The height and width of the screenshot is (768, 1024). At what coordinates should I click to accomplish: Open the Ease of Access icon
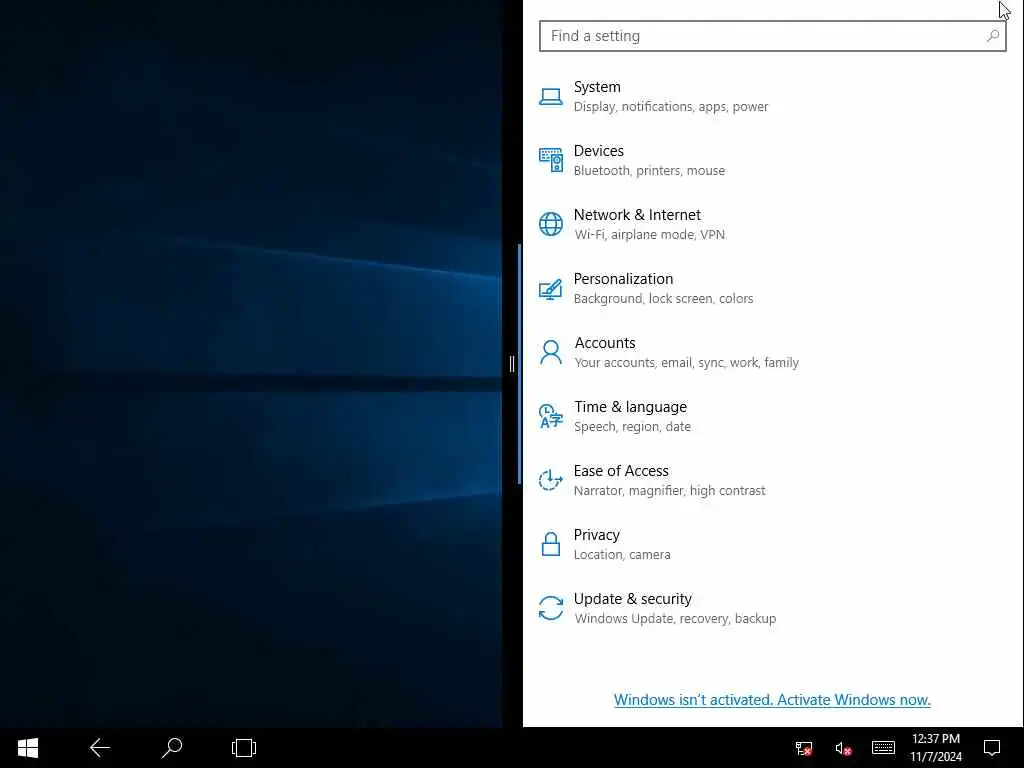(x=551, y=480)
